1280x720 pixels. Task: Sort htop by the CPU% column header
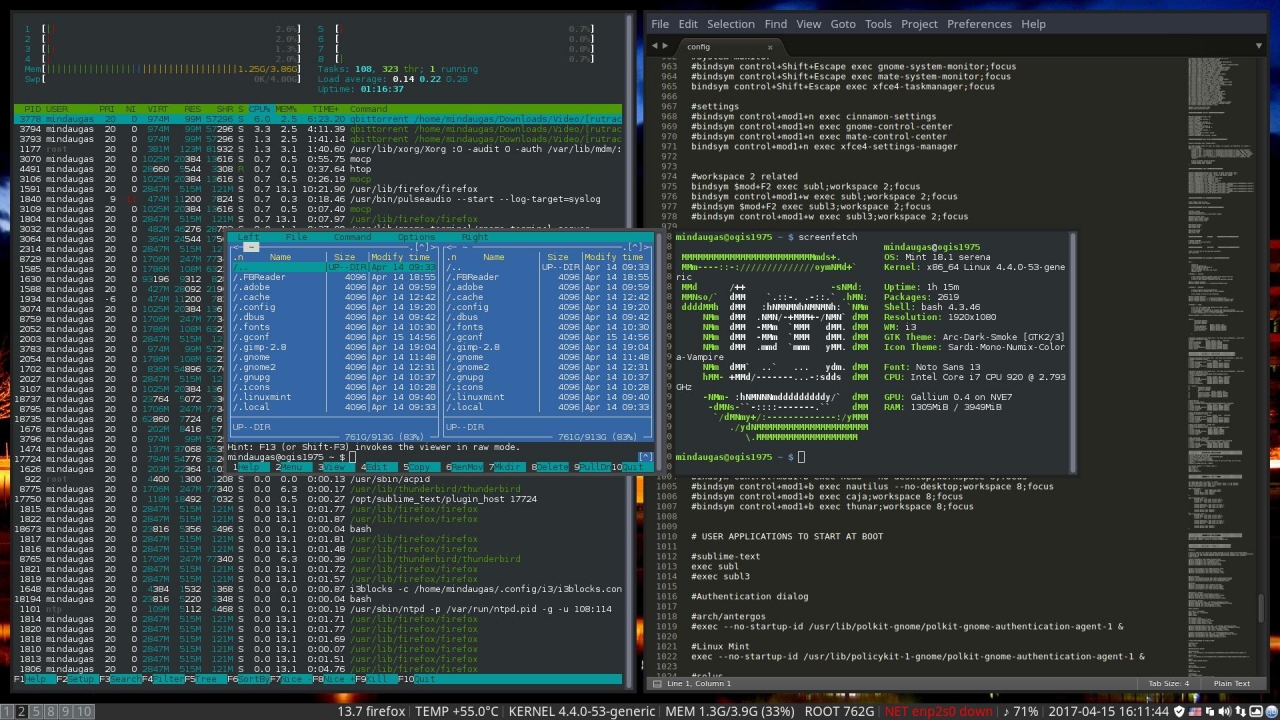[x=259, y=109]
